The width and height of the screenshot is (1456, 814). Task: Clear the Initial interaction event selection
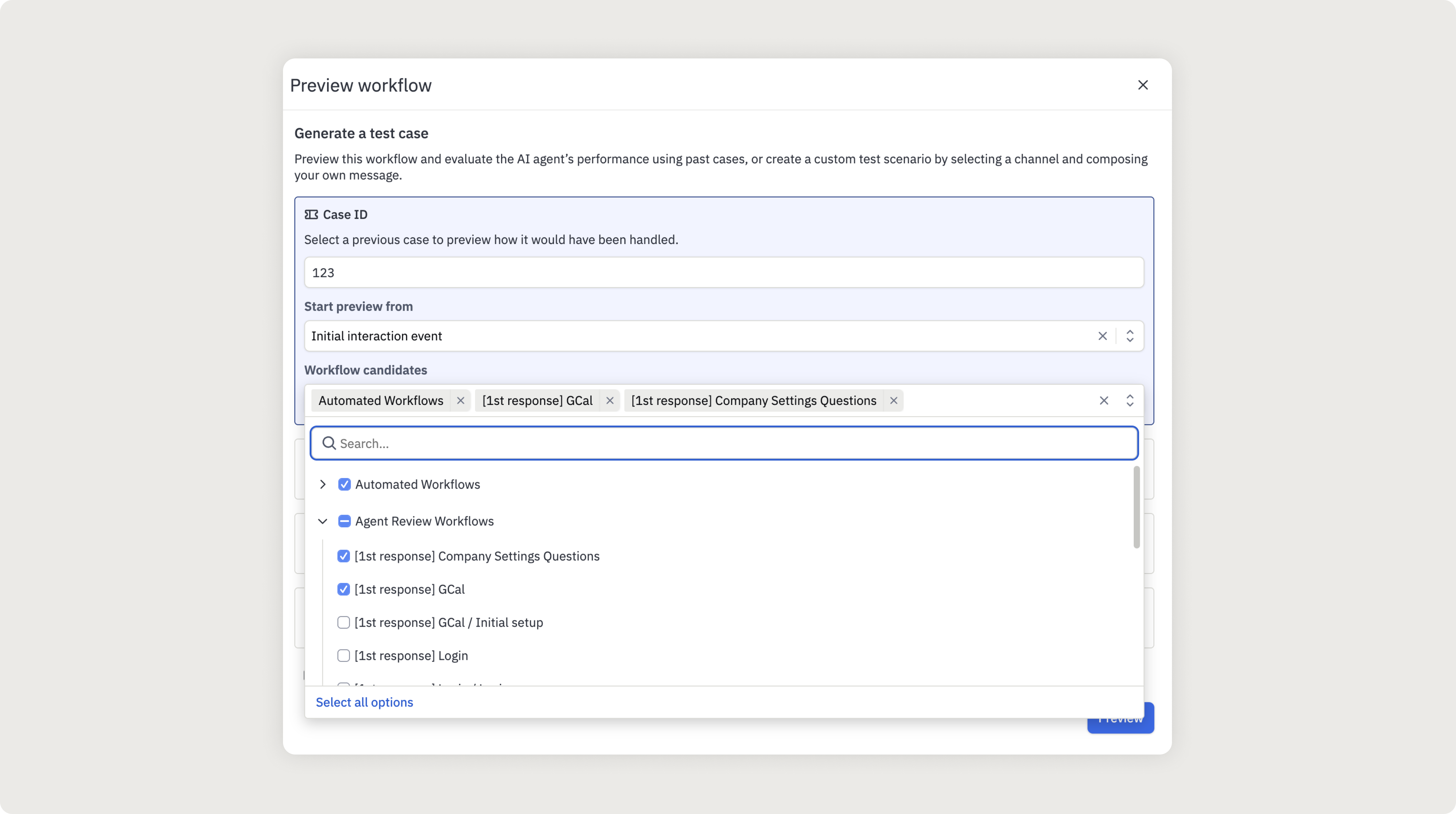pos(1102,336)
